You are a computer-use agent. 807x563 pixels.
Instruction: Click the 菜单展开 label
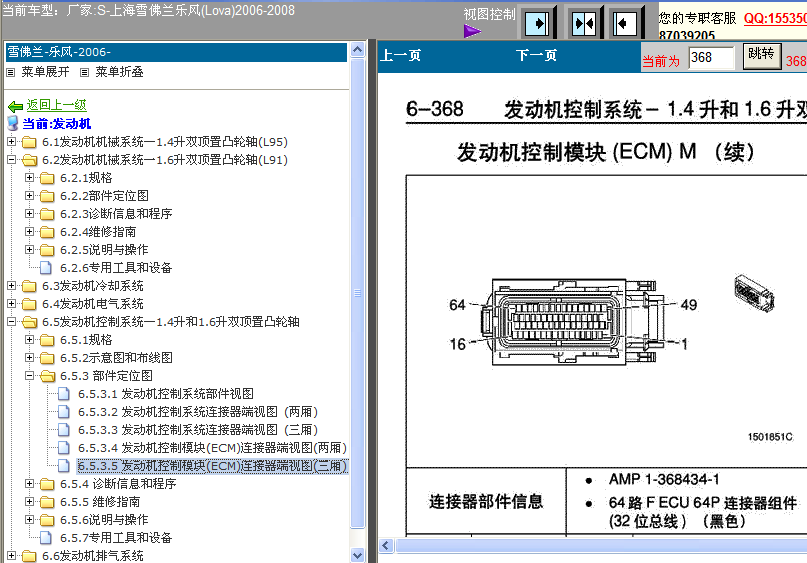click(x=45, y=72)
